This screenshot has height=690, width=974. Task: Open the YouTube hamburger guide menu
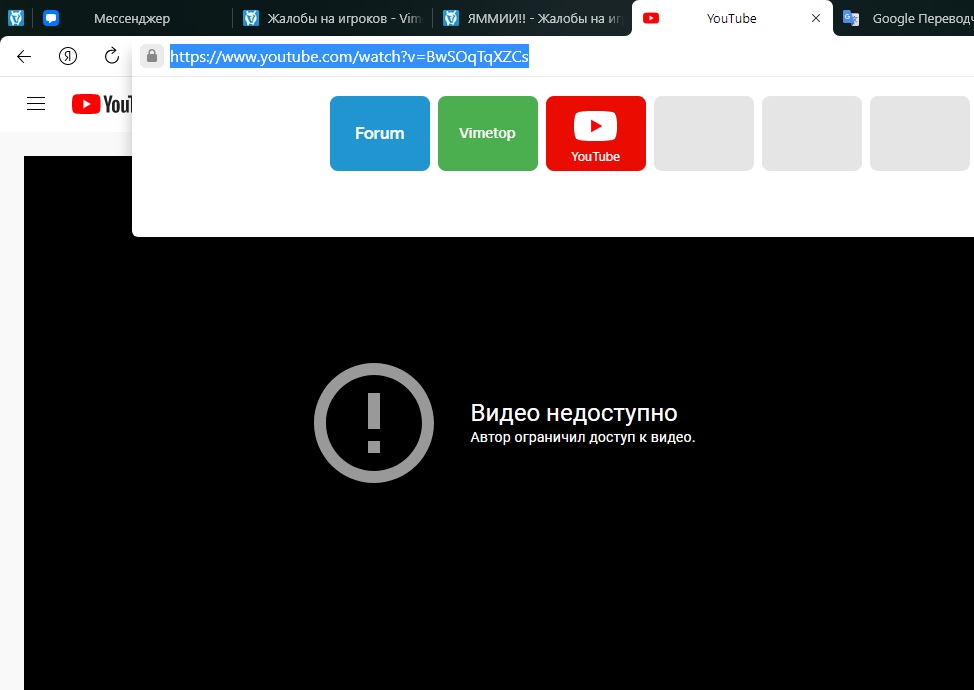(x=36, y=104)
